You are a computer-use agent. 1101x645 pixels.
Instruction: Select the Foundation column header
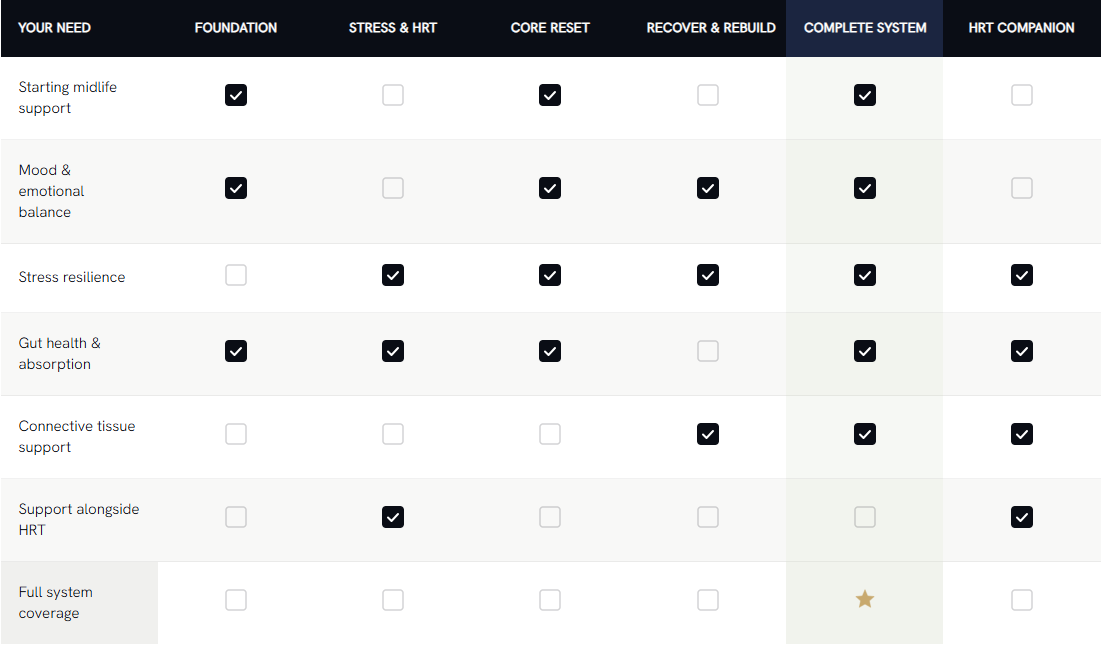click(236, 28)
